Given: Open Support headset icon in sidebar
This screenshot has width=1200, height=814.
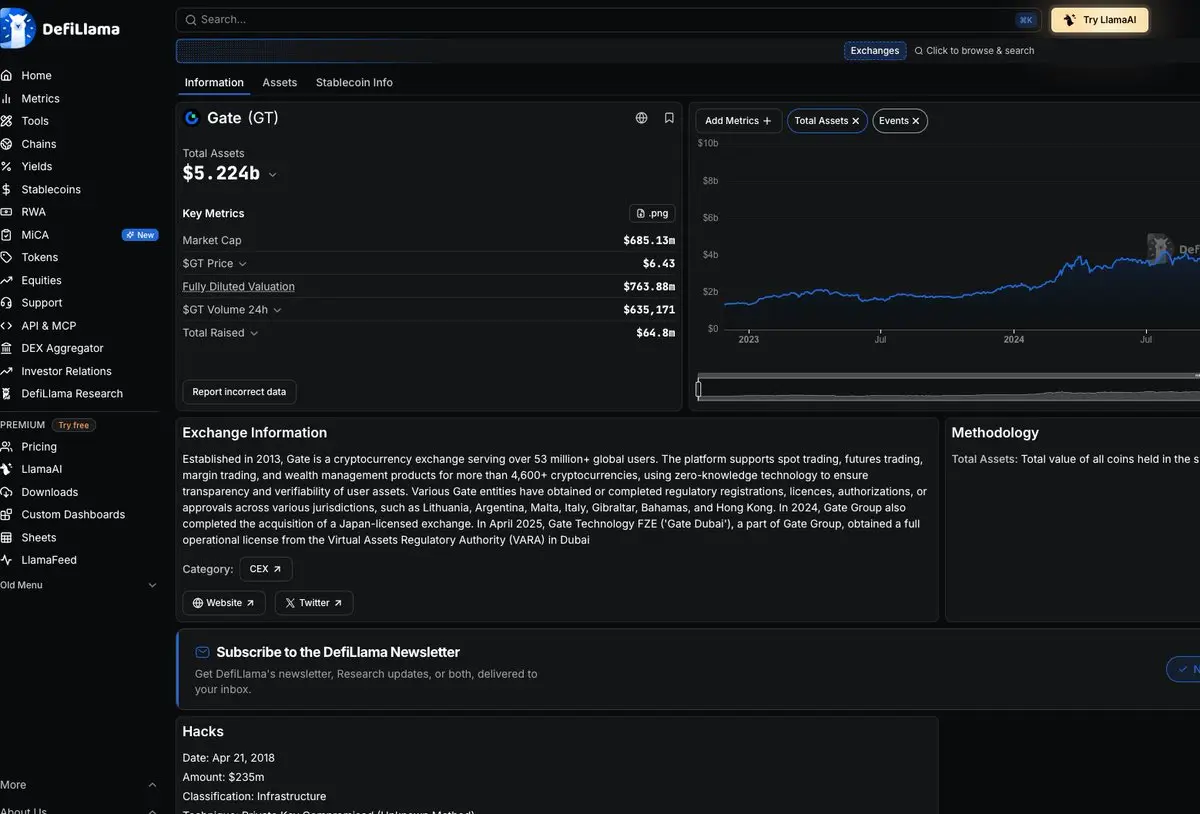Looking at the screenshot, I should click(x=6, y=303).
